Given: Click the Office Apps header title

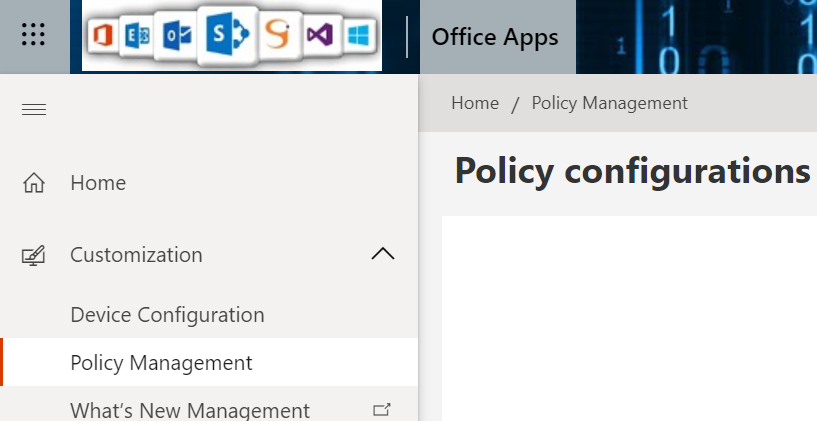Looking at the screenshot, I should tap(495, 37).
